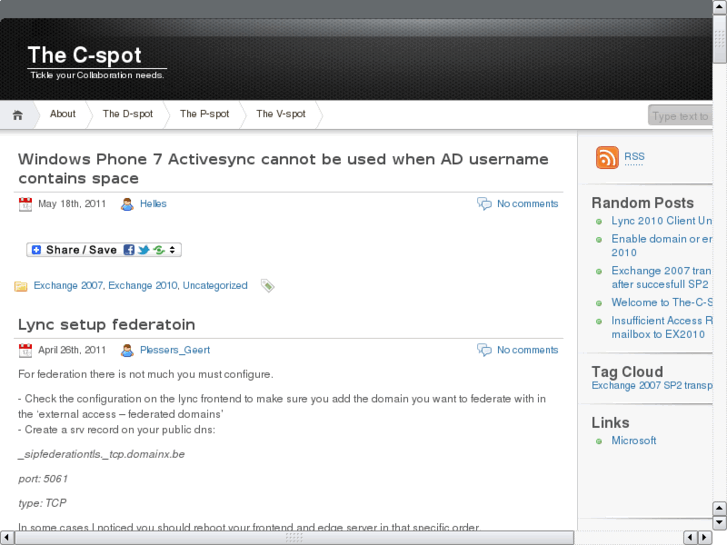
Task: Click author icon next to Plessers_Geert
Action: [127, 350]
